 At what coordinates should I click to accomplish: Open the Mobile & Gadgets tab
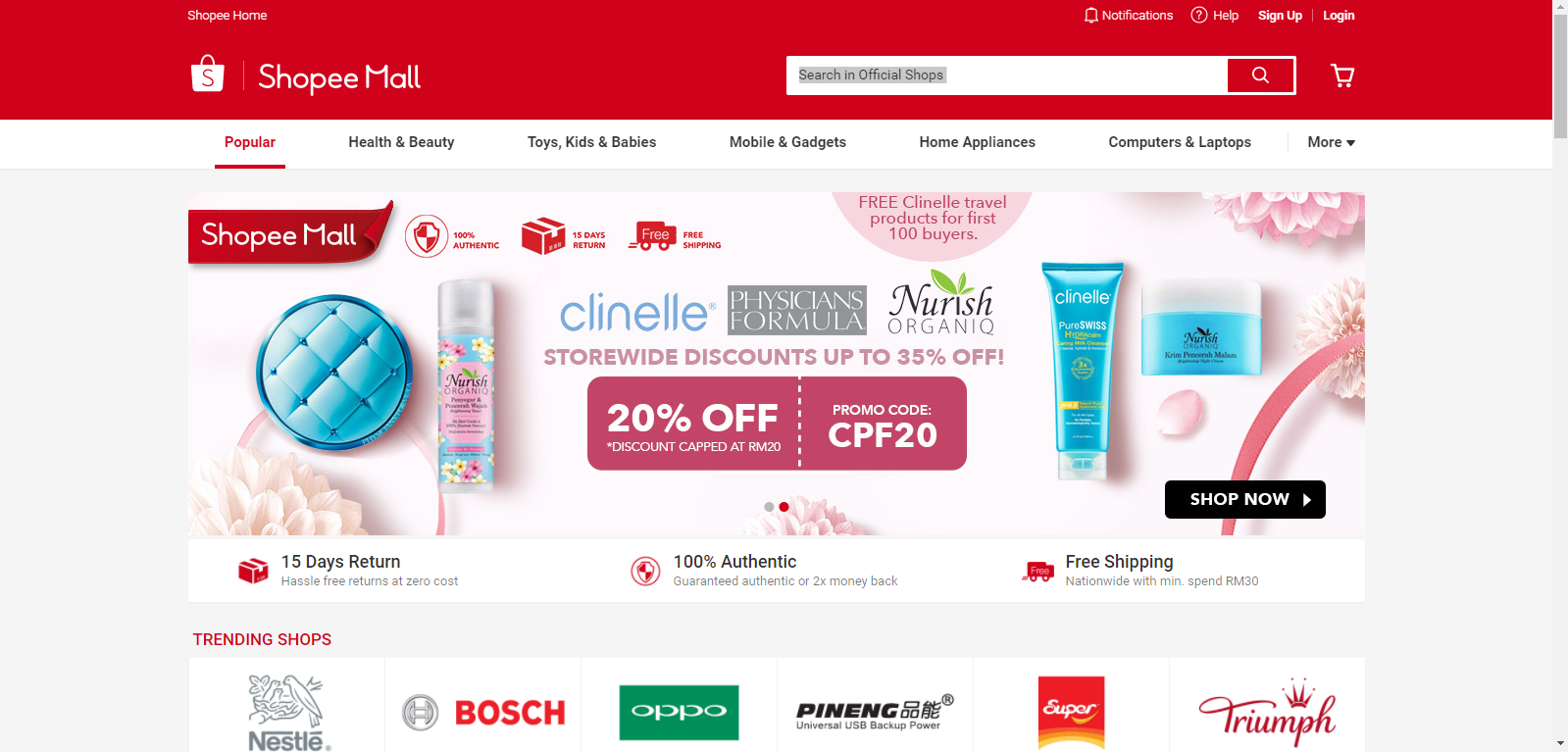click(787, 142)
